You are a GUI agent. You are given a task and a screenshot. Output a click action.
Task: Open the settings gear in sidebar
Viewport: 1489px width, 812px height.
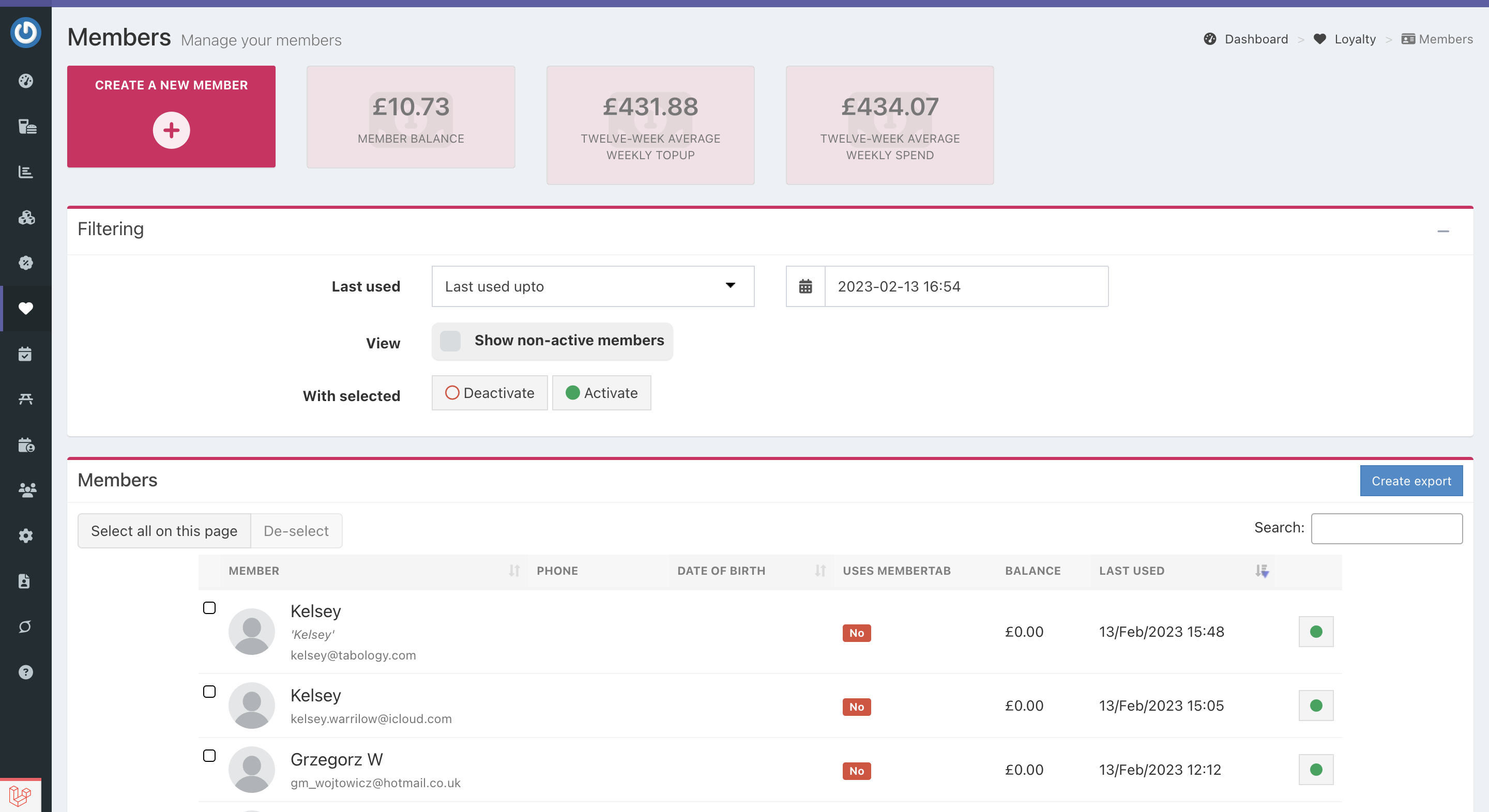[25, 535]
